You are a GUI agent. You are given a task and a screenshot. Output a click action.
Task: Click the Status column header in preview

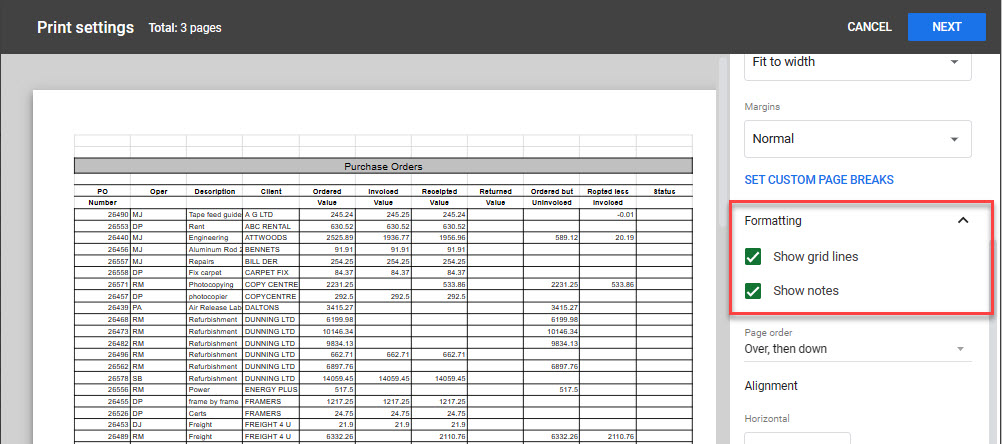click(x=664, y=191)
